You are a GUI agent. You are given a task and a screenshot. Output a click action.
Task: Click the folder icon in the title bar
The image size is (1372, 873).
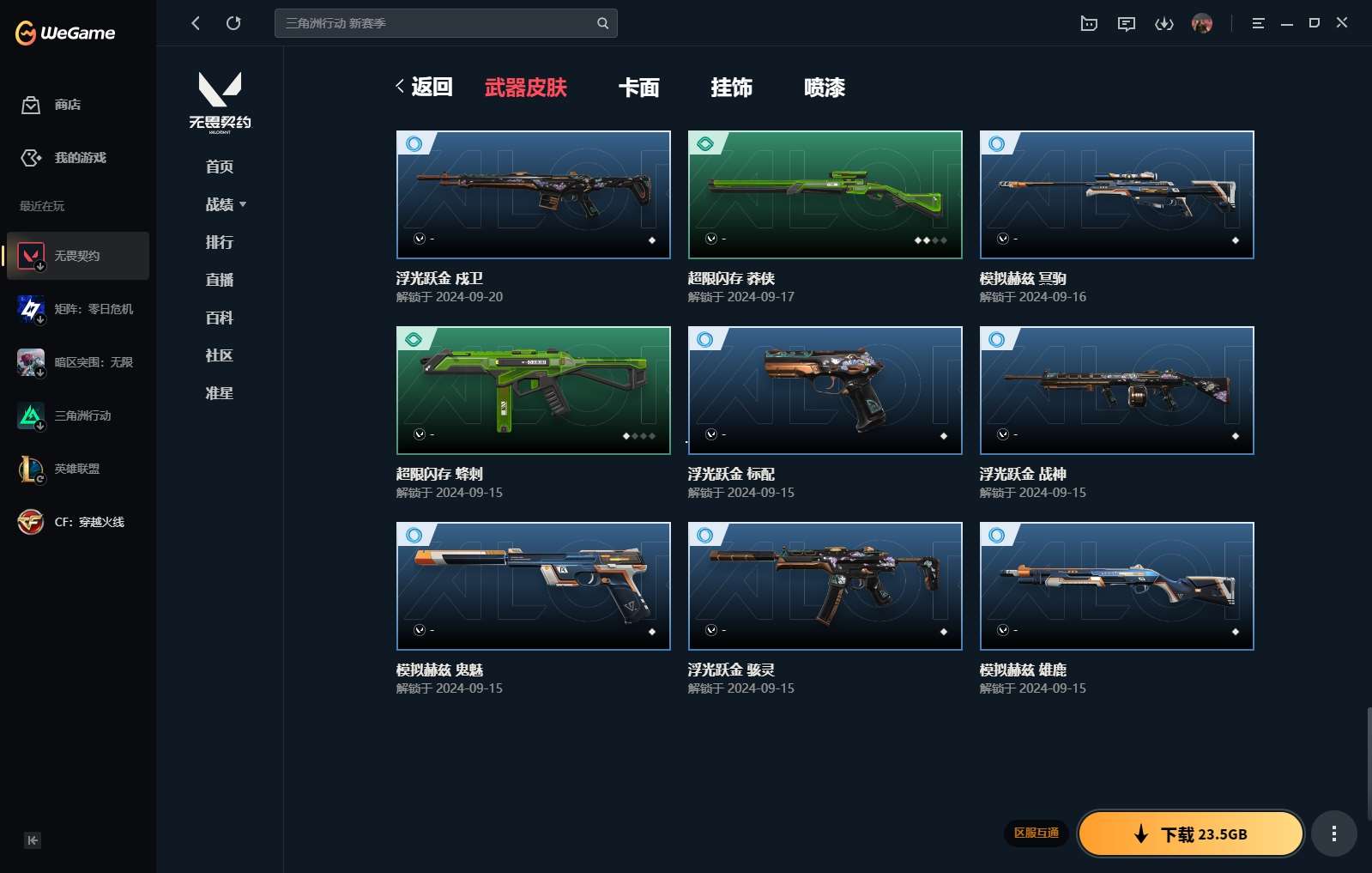1089,23
